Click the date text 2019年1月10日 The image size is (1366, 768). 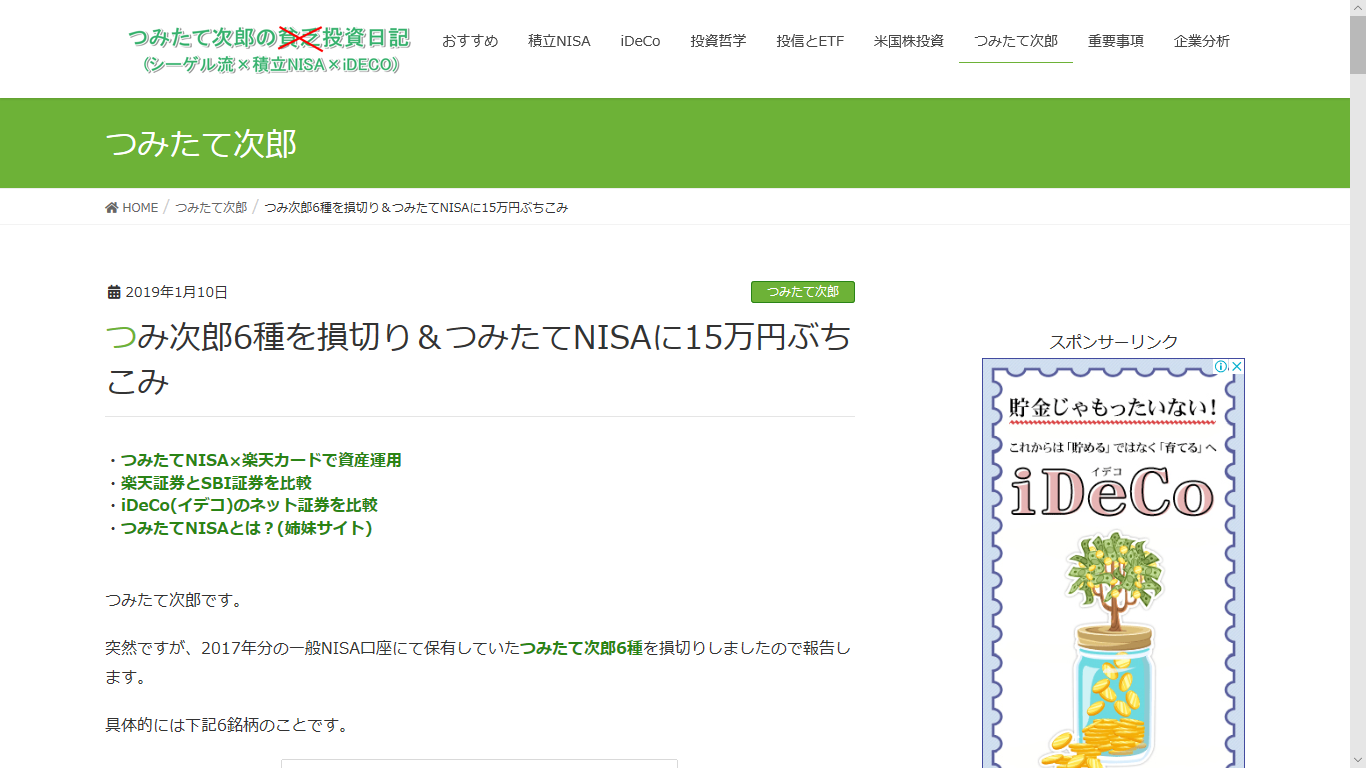(176, 292)
